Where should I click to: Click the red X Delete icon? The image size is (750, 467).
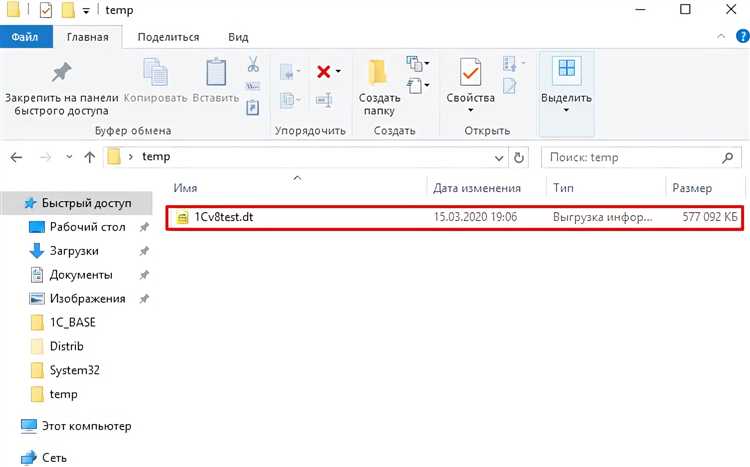(324, 71)
